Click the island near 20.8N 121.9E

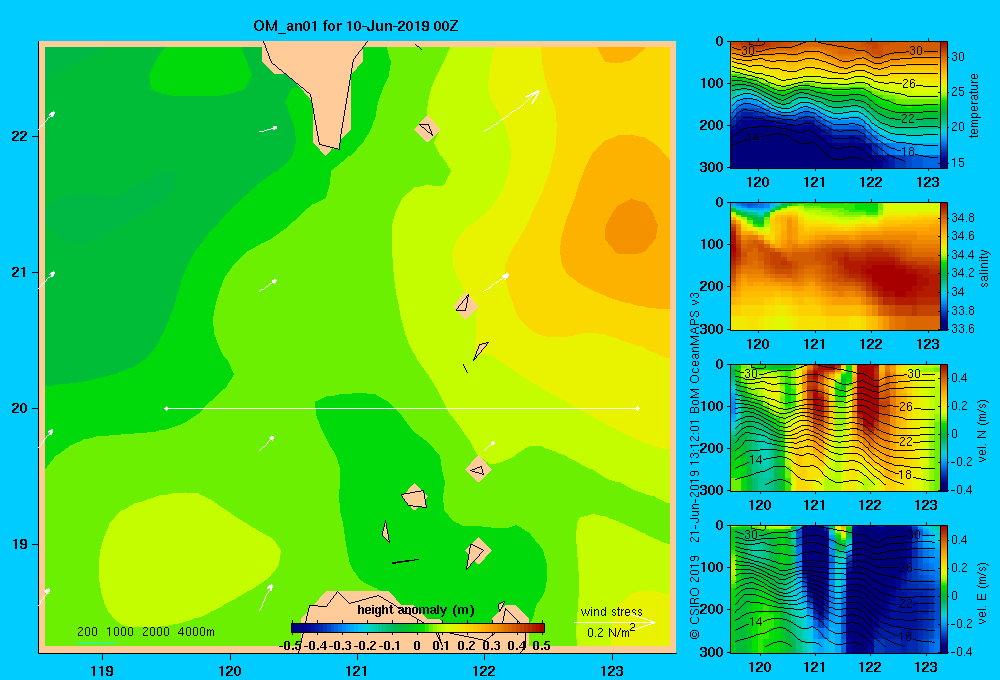pyautogui.click(x=466, y=306)
